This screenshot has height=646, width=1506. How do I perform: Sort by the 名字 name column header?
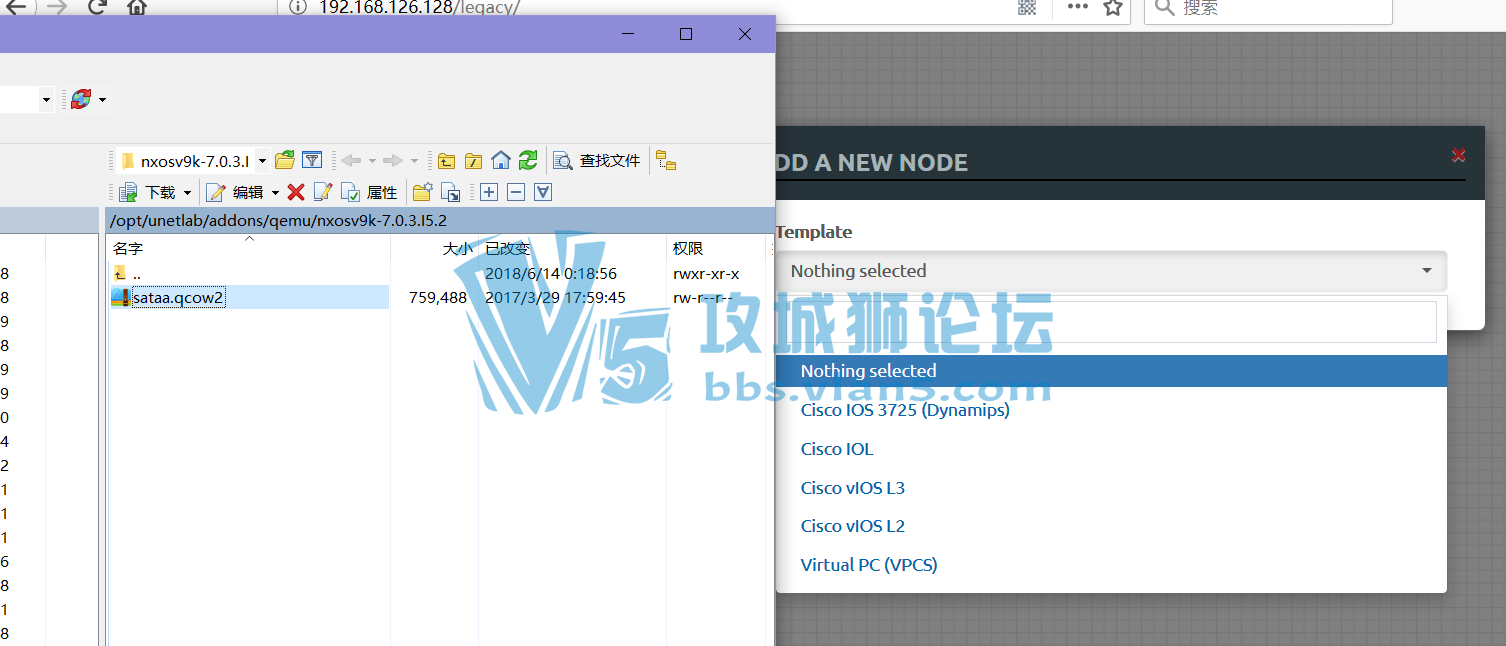tap(249, 248)
